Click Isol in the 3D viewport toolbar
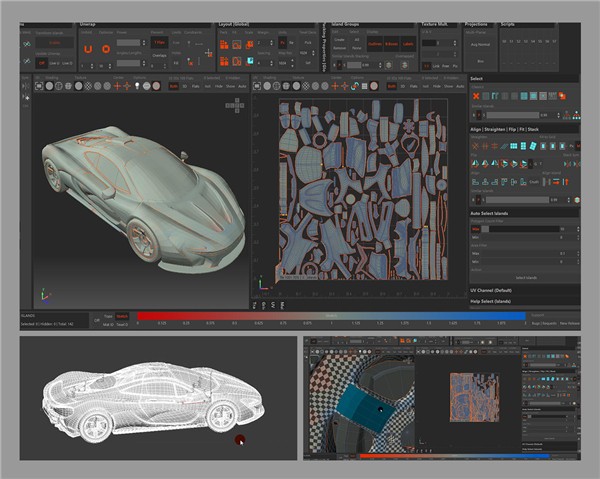 pyautogui.click(x=207, y=86)
